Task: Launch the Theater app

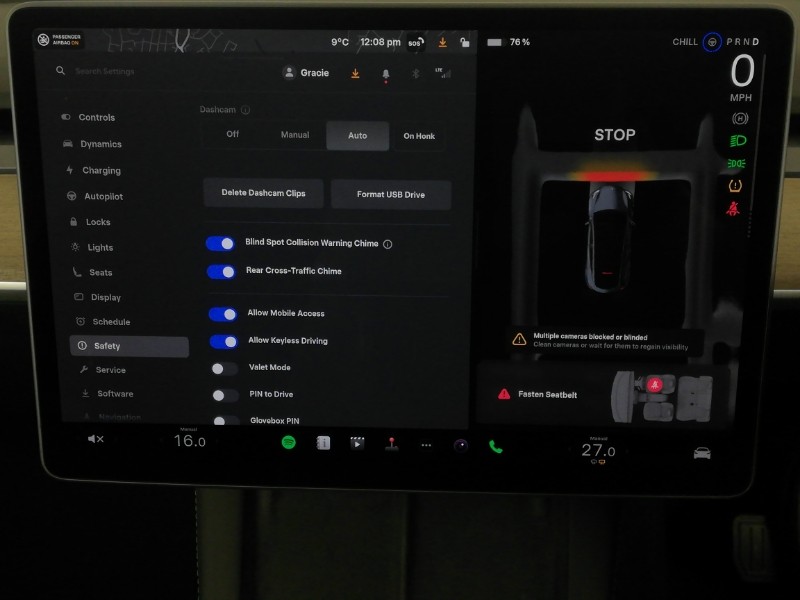Action: coord(357,441)
